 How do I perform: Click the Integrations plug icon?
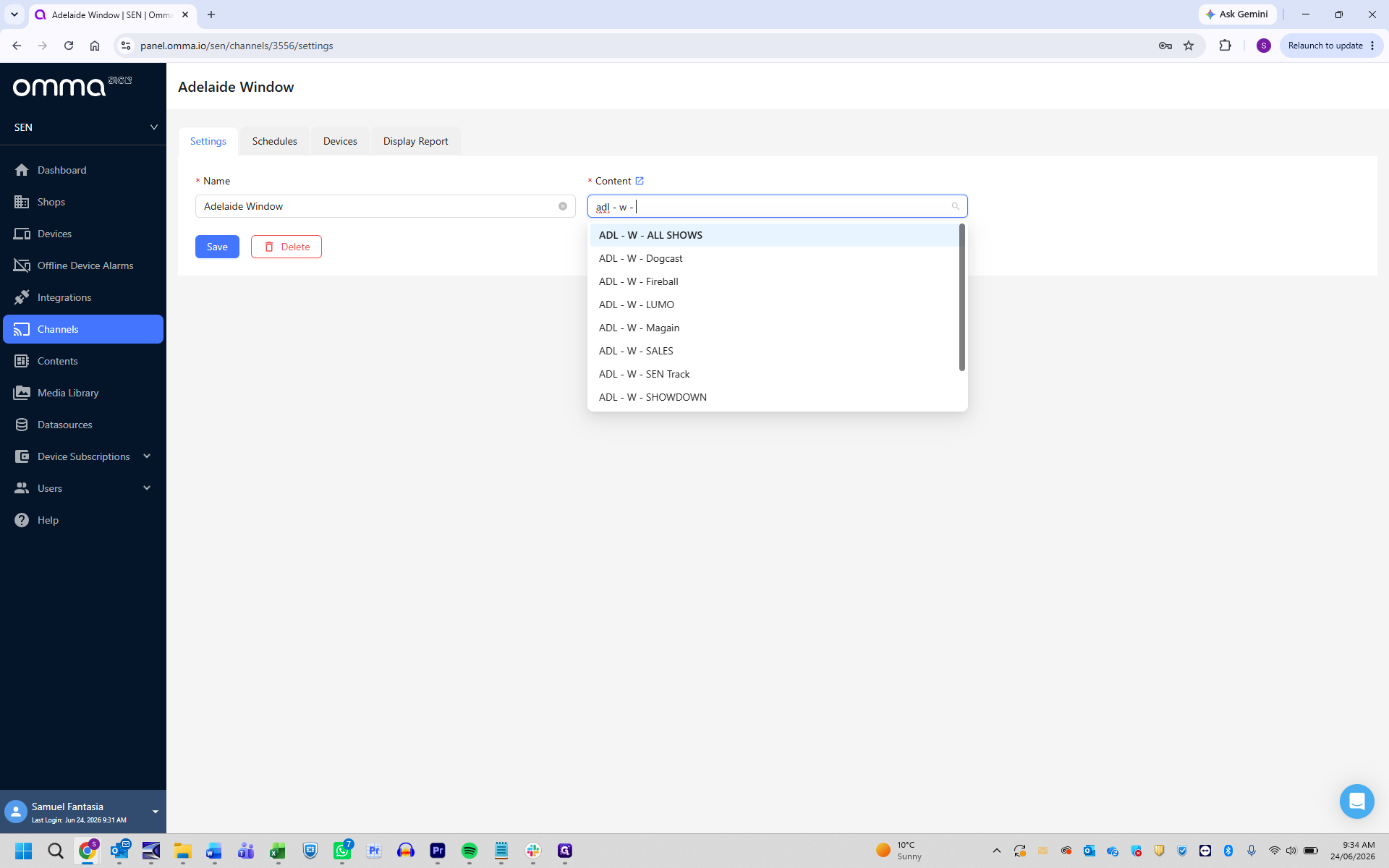point(22,297)
